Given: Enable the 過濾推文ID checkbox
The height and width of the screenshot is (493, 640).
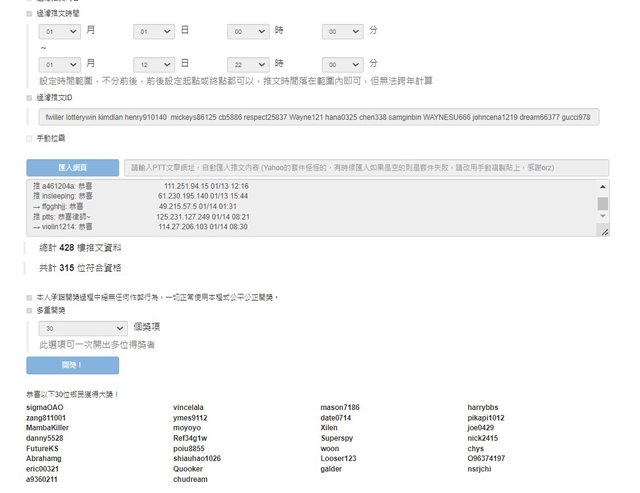Looking at the screenshot, I should pos(29,98).
